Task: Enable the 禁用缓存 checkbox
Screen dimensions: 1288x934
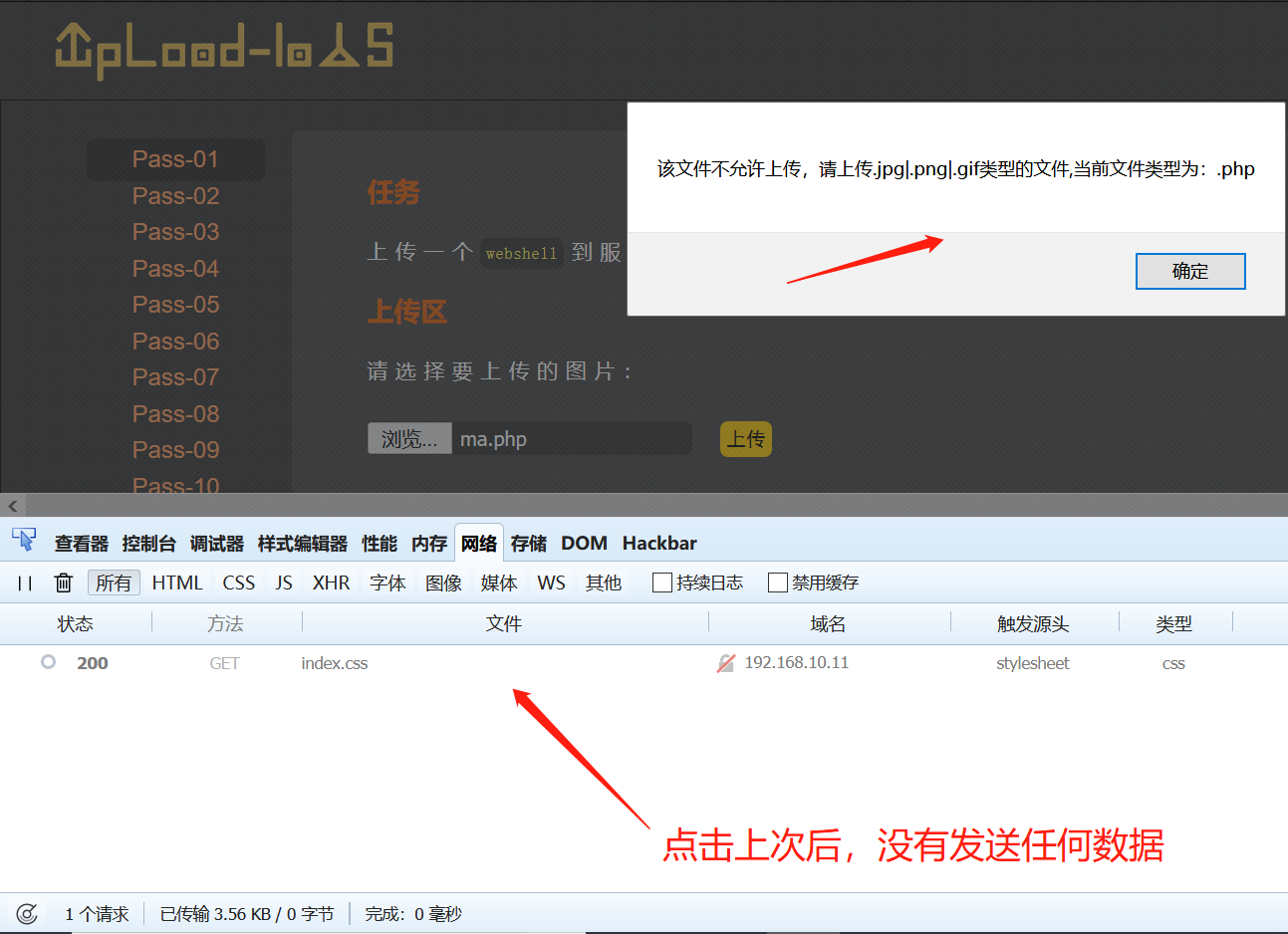Action: point(778,583)
